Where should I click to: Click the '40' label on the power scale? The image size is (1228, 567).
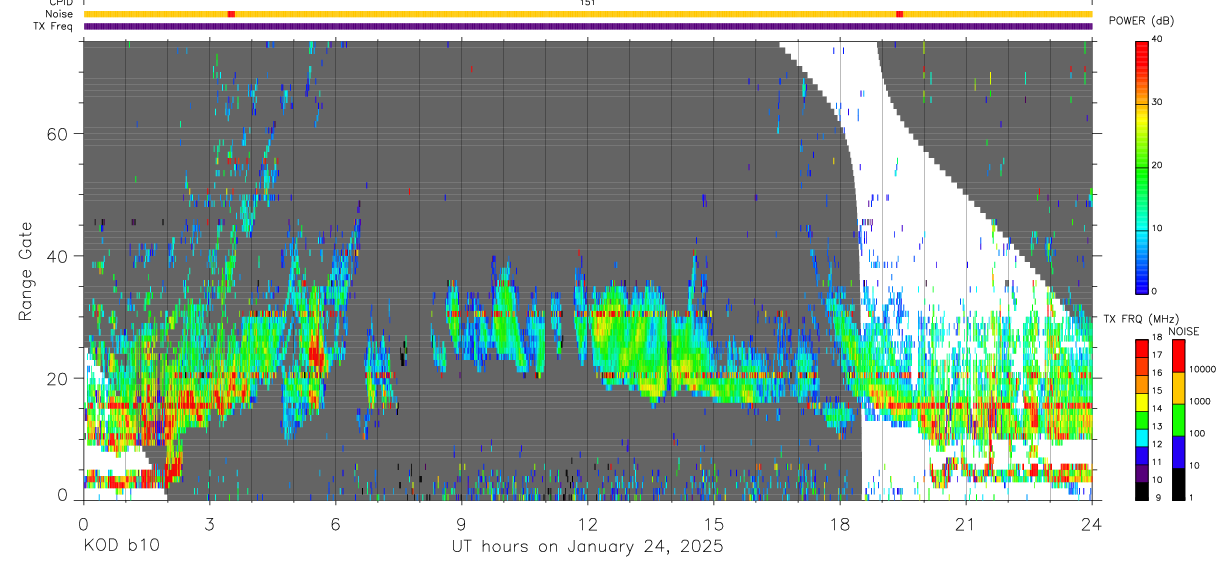pos(1159,40)
